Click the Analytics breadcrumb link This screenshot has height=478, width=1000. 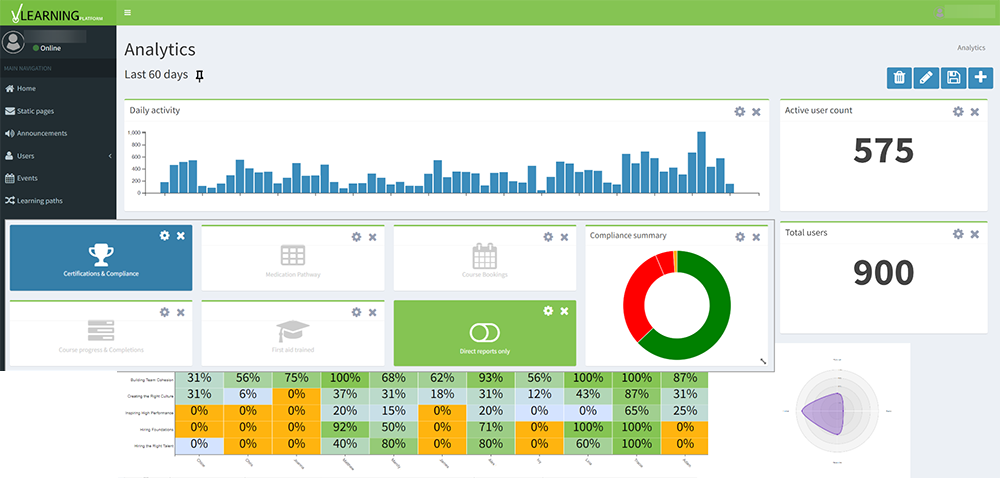click(971, 48)
